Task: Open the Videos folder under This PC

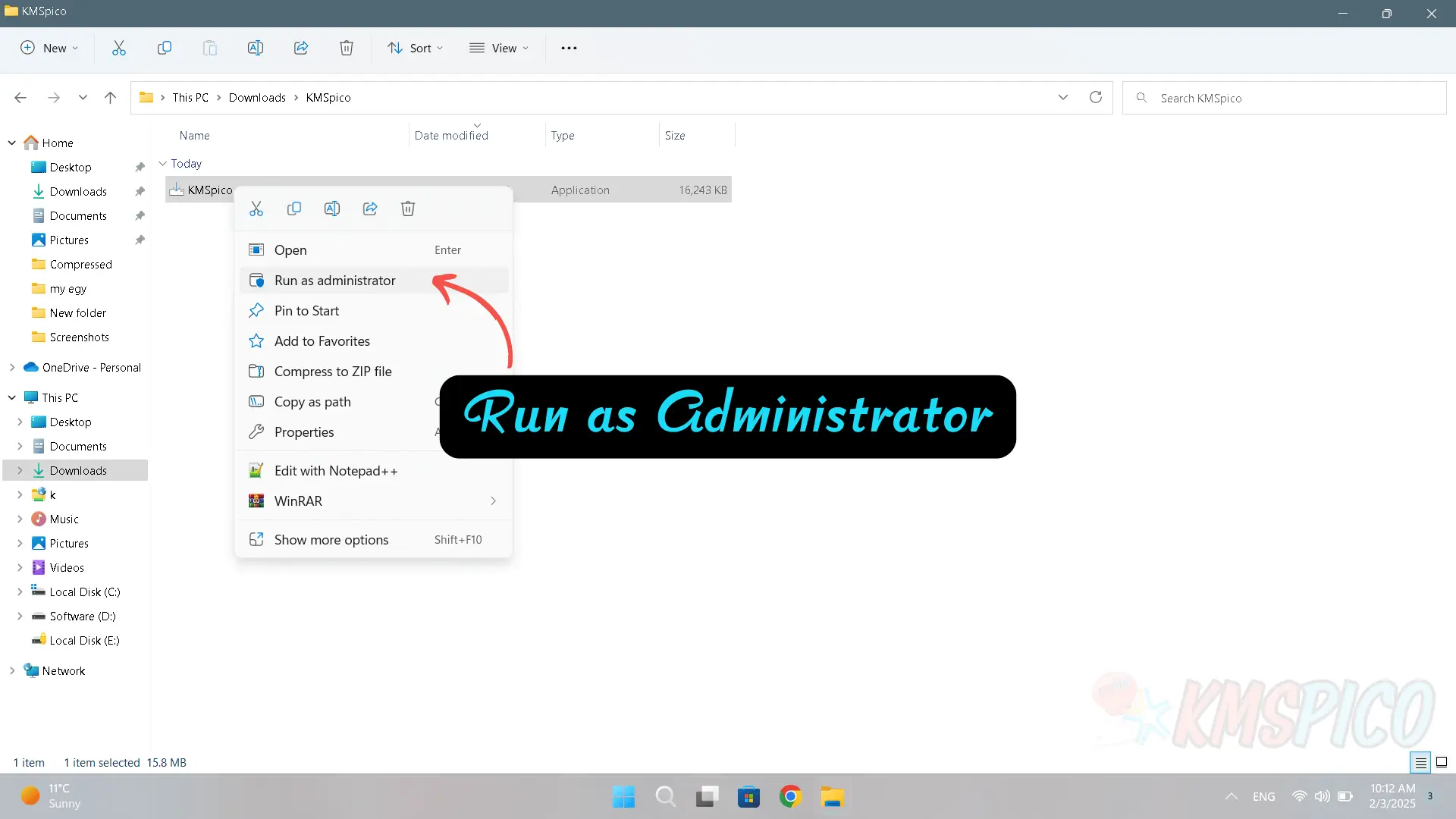Action: click(67, 567)
